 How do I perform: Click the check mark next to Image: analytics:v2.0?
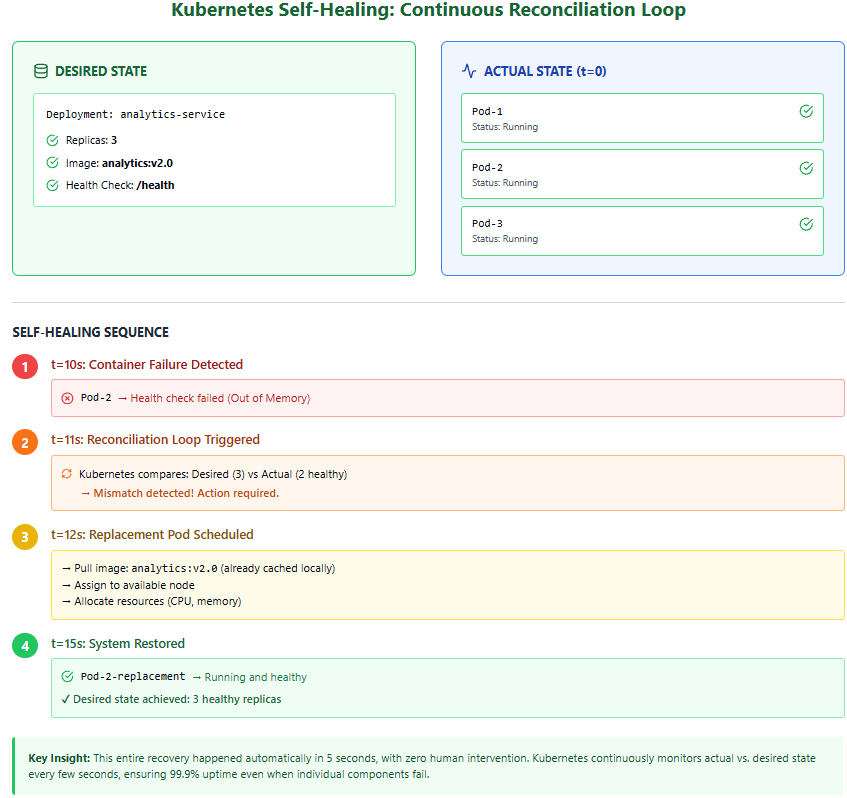(x=53, y=163)
